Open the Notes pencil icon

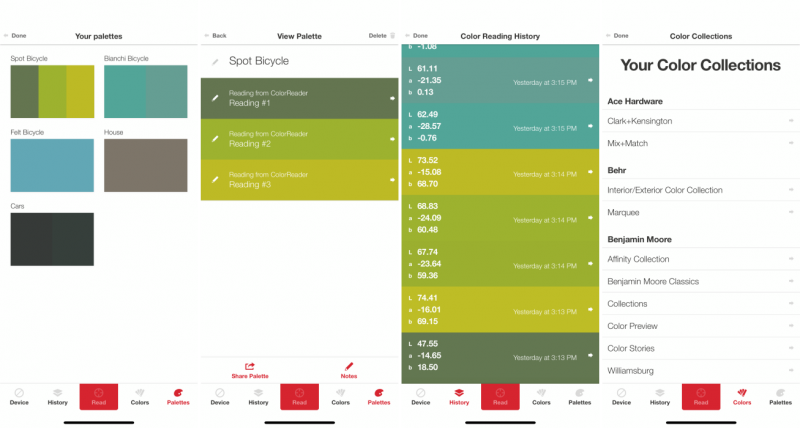click(x=349, y=366)
